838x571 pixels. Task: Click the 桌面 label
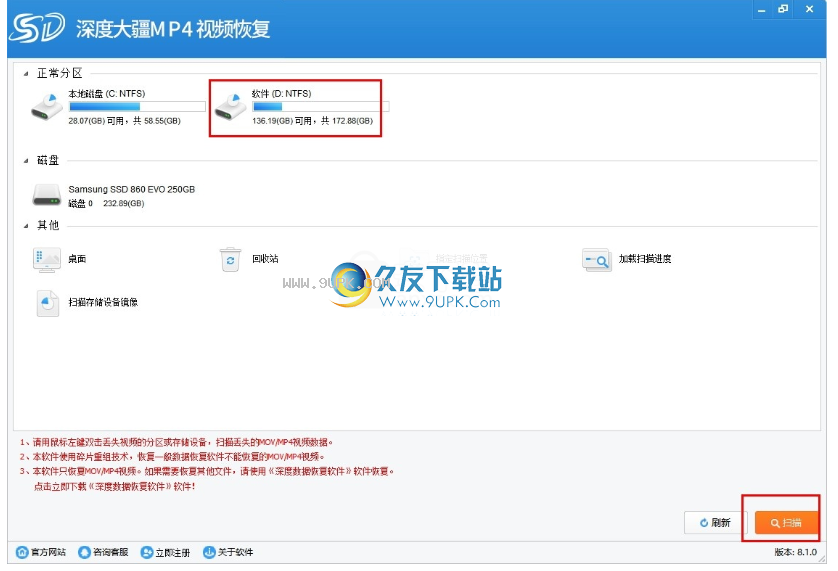click(77, 259)
